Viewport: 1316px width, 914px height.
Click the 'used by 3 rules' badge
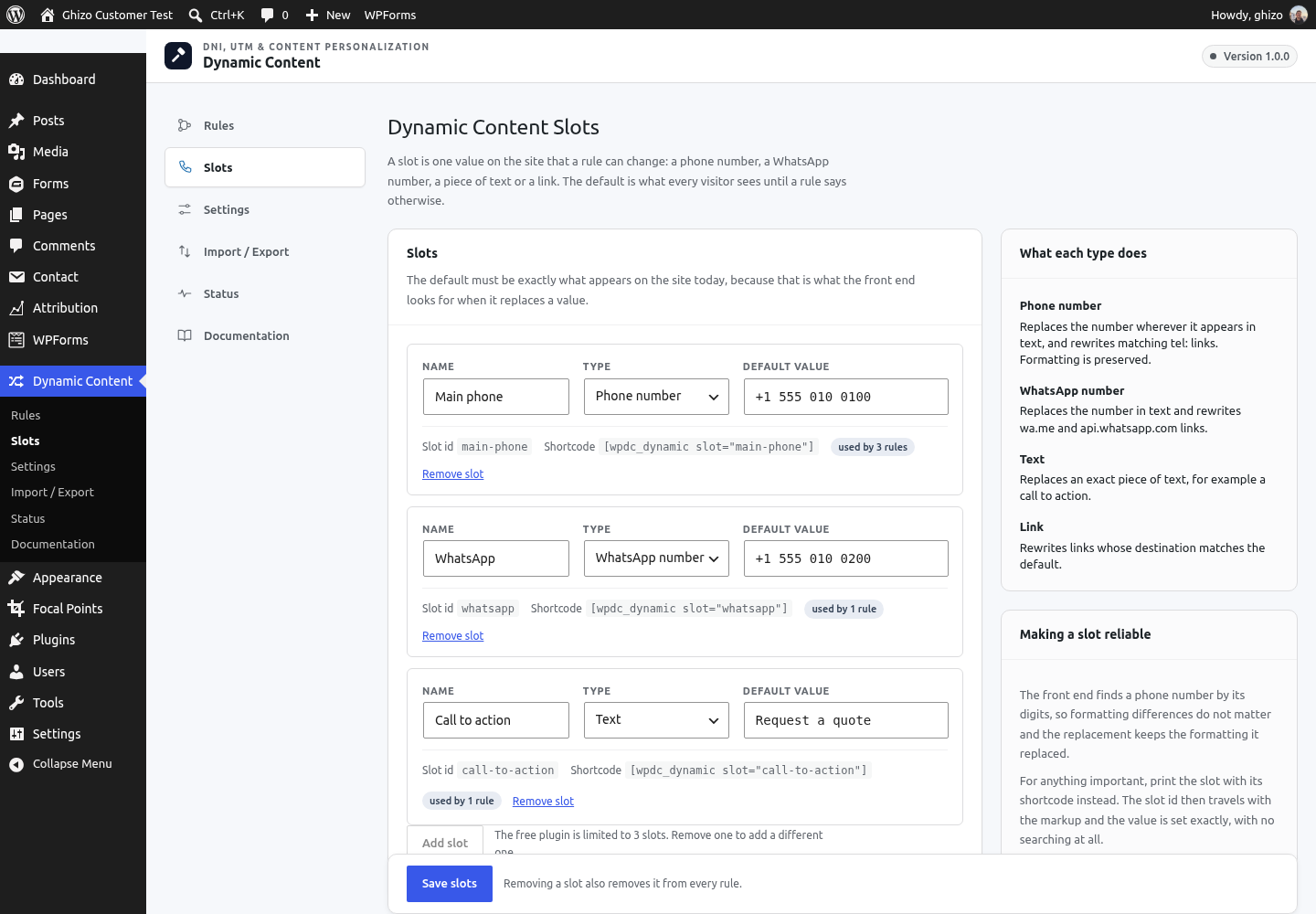(x=873, y=447)
